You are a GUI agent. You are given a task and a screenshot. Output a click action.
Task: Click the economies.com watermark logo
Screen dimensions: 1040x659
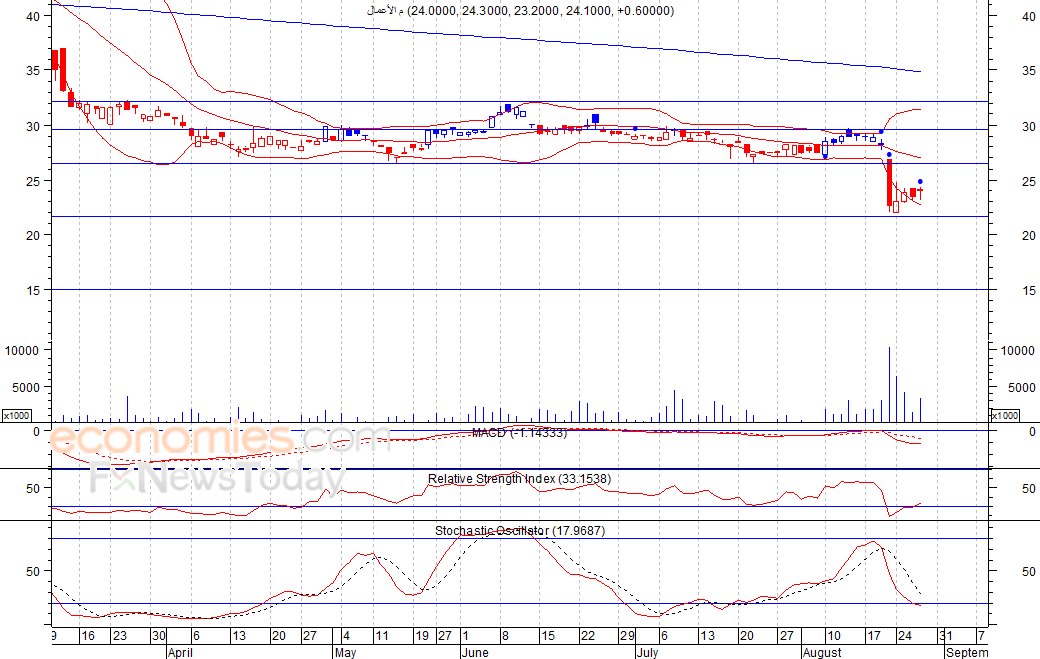coord(219,439)
